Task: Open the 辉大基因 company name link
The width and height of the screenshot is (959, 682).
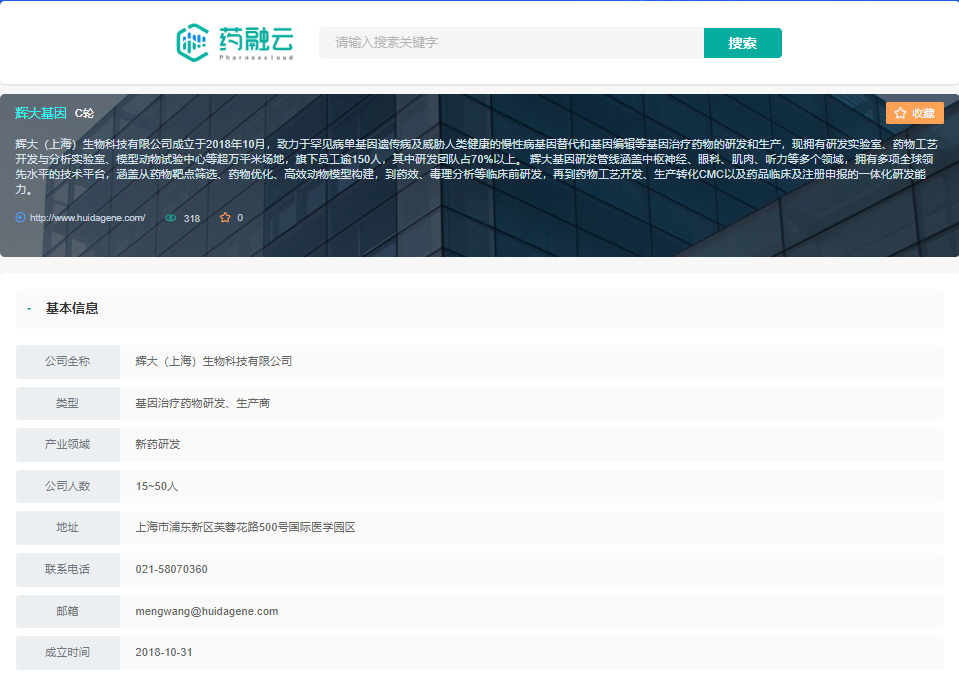Action: [41, 113]
